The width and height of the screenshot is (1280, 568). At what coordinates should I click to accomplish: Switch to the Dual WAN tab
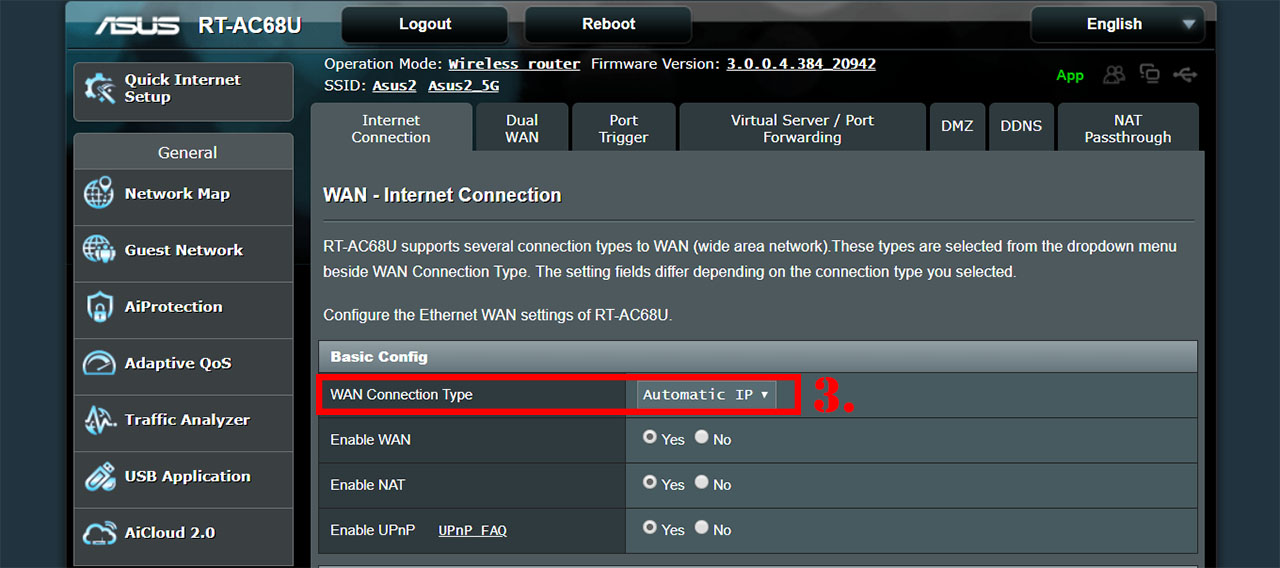(x=522, y=128)
